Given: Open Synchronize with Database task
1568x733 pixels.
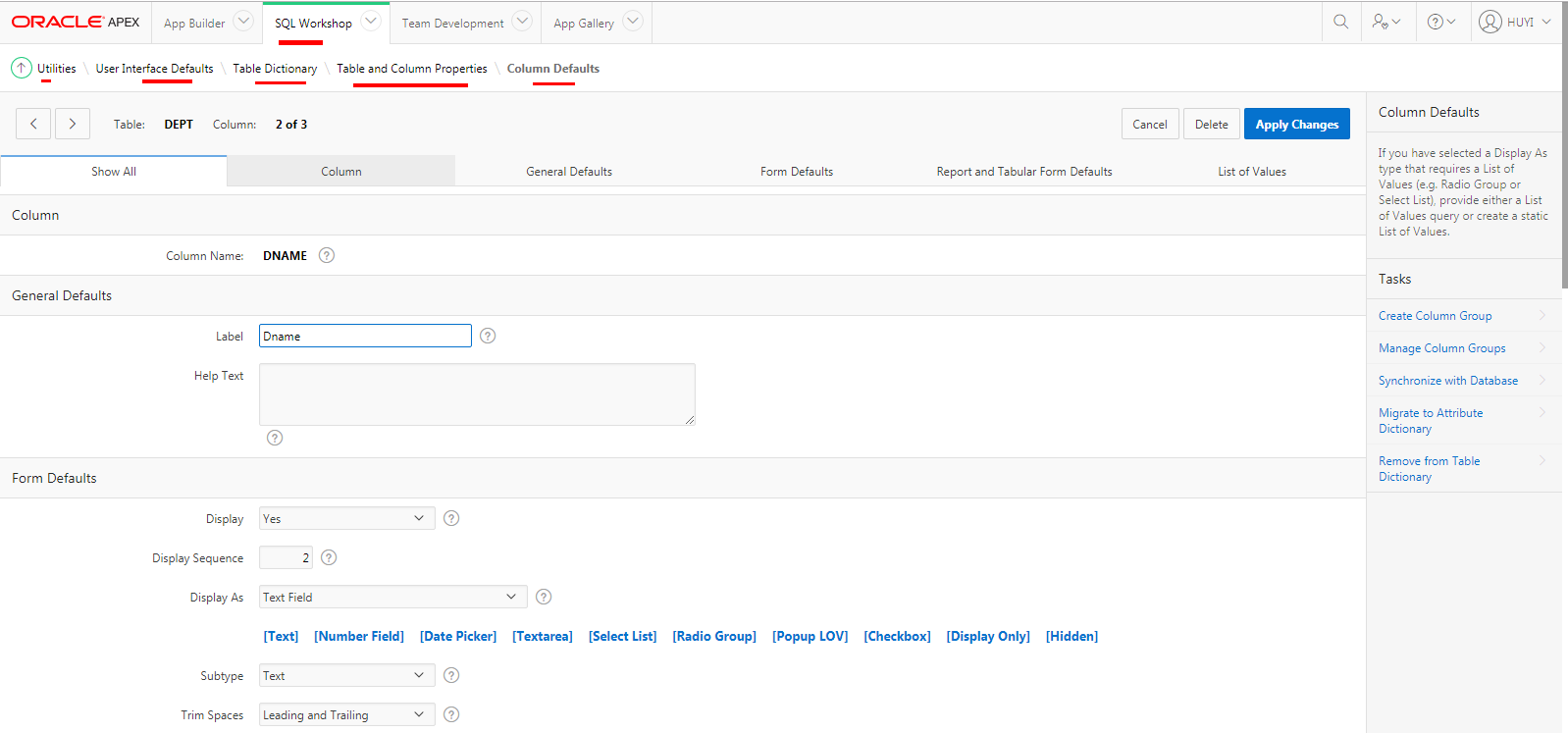Looking at the screenshot, I should (1447, 381).
